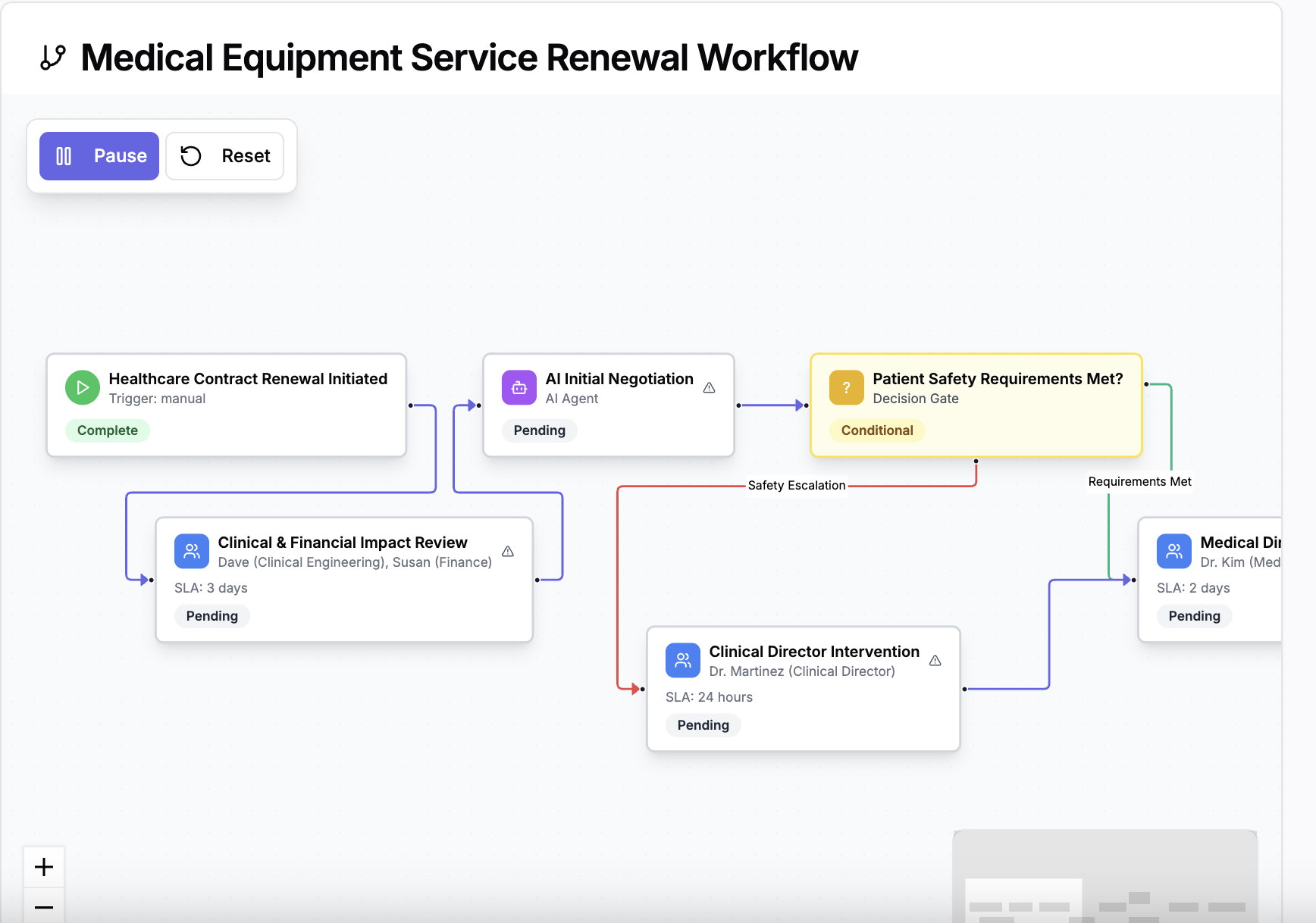Viewport: 1316px width, 923px height.
Task: Click warning triangle on AI Initial Negotiation
Action: click(x=710, y=388)
